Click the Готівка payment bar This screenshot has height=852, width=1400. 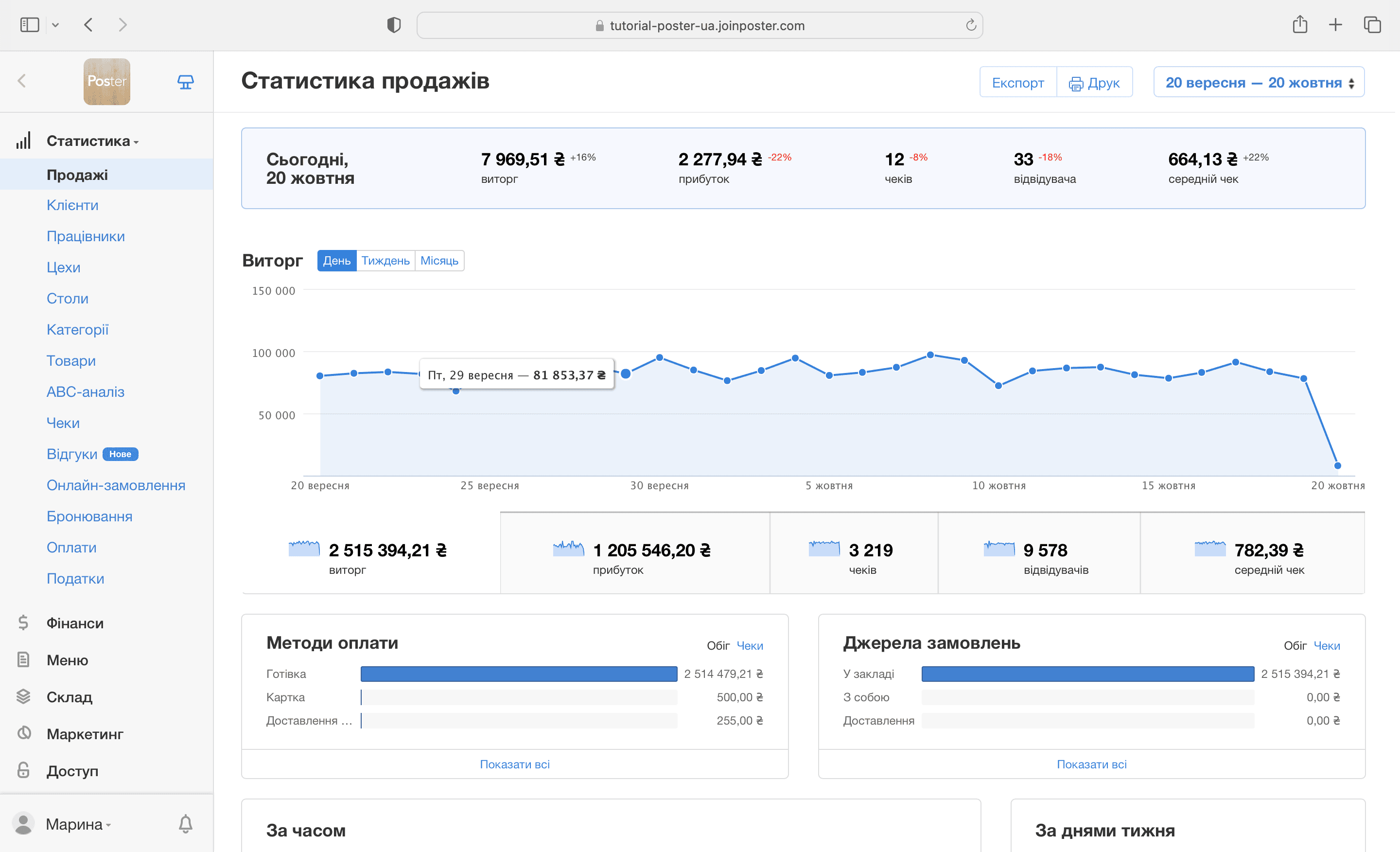coord(519,674)
